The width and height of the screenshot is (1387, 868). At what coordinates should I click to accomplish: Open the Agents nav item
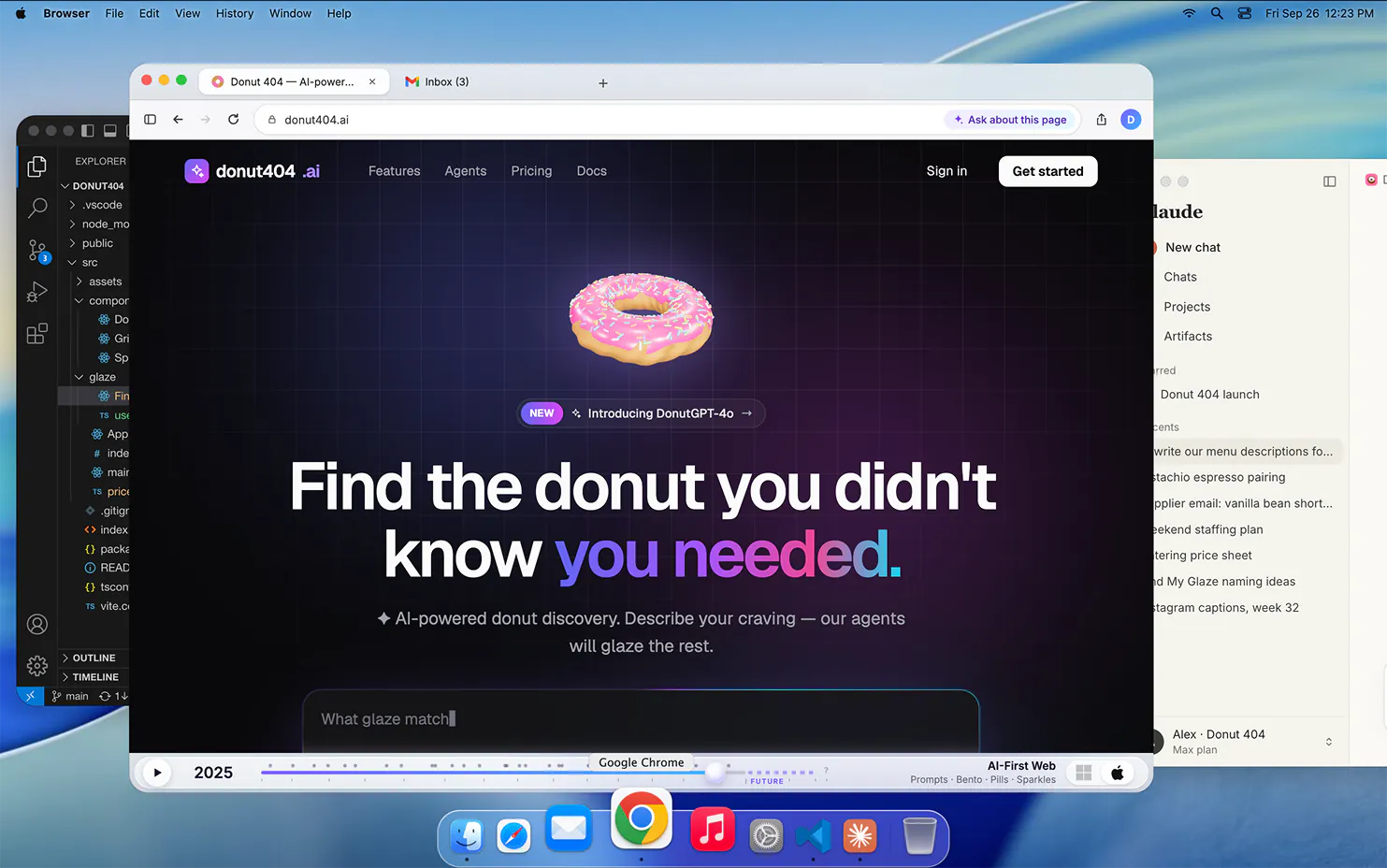tap(466, 171)
